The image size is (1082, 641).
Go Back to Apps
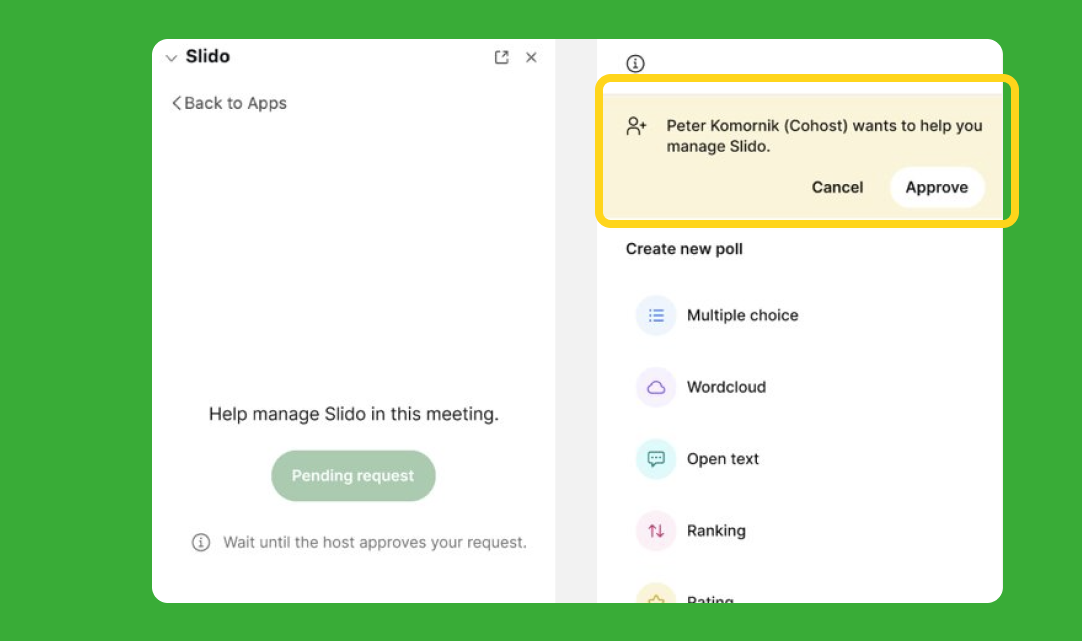tap(229, 103)
